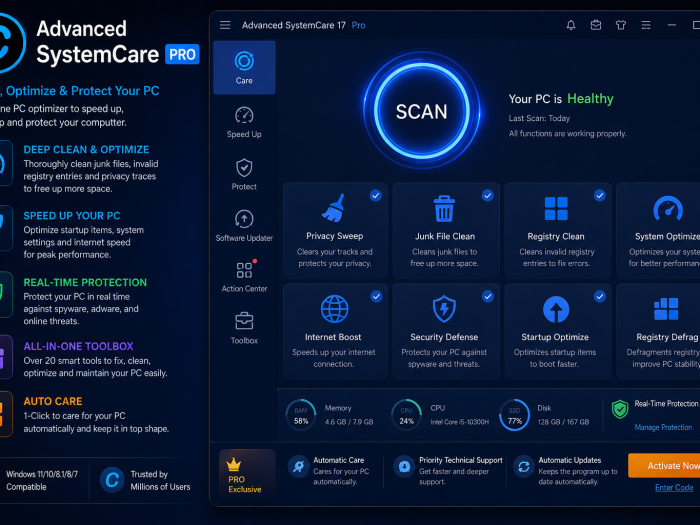
Task: Click the 'ALL-IN-ONE TOOLBOX' banner heading
Action: click(x=79, y=346)
